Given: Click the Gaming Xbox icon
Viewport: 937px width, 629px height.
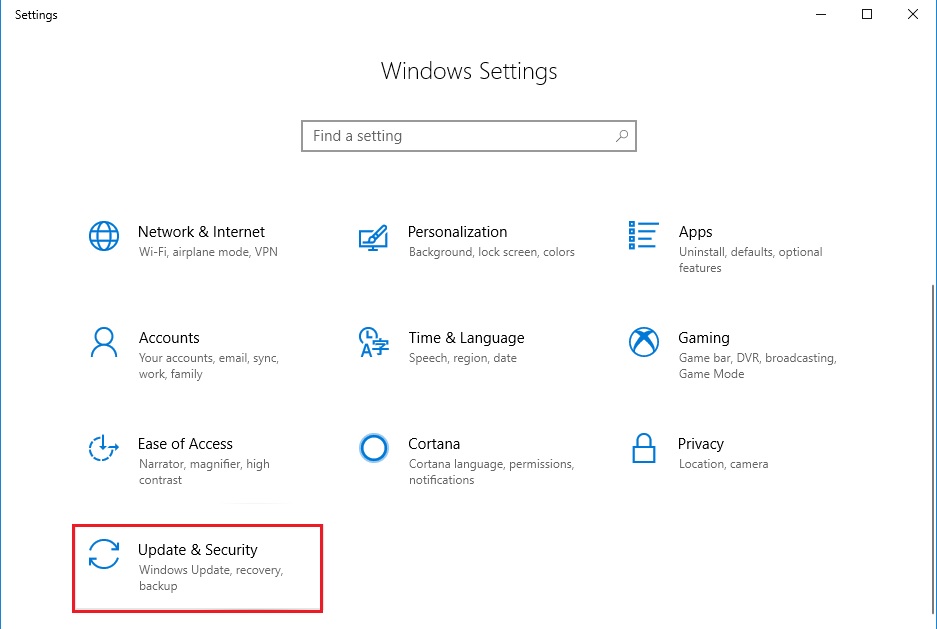Looking at the screenshot, I should pyautogui.click(x=643, y=342).
